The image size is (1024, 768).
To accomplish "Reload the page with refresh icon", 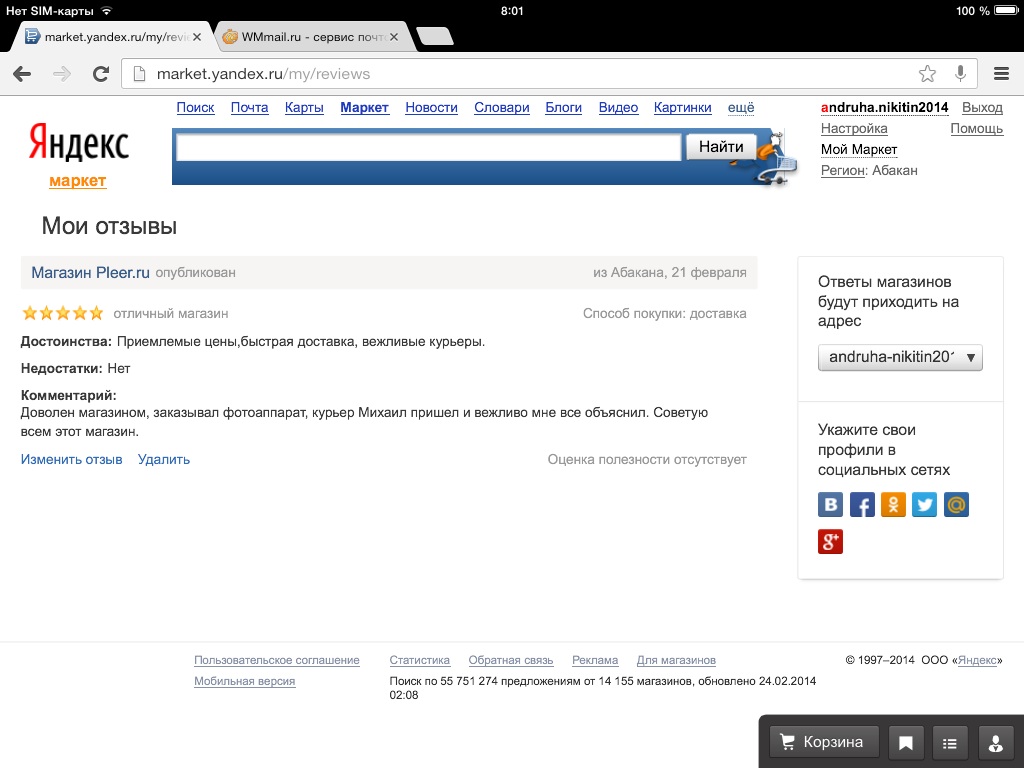I will coord(101,74).
